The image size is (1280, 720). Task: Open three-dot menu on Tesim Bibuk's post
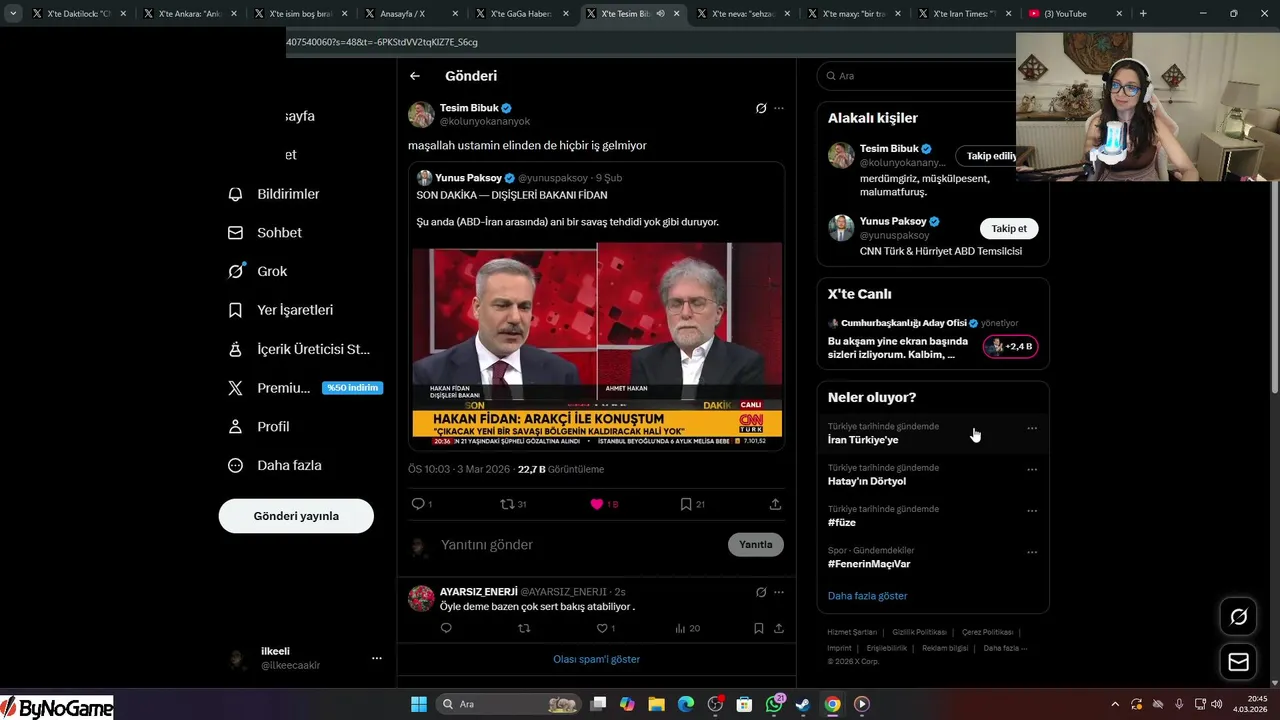click(x=779, y=108)
